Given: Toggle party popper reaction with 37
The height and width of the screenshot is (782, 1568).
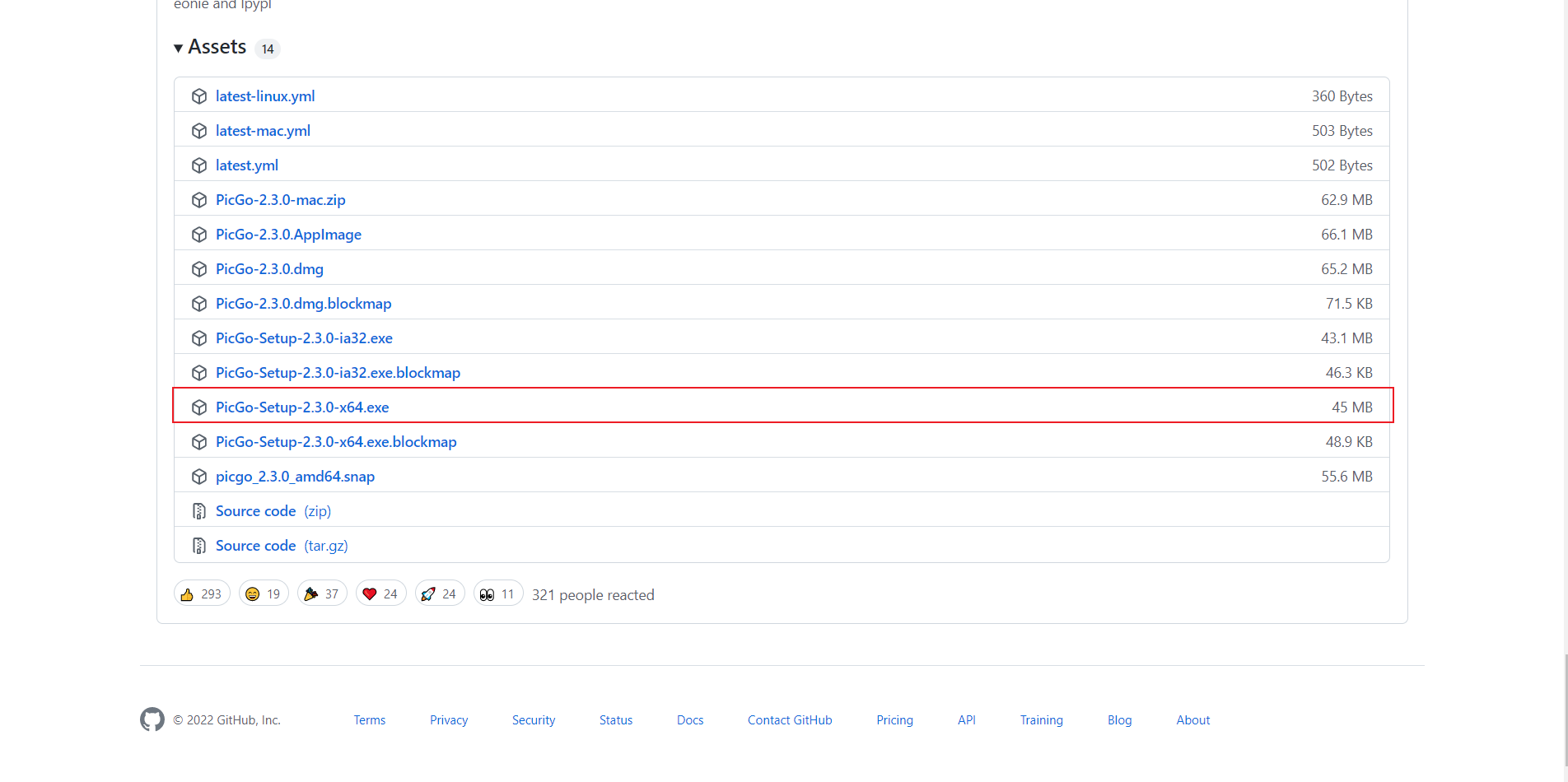Looking at the screenshot, I should point(322,593).
